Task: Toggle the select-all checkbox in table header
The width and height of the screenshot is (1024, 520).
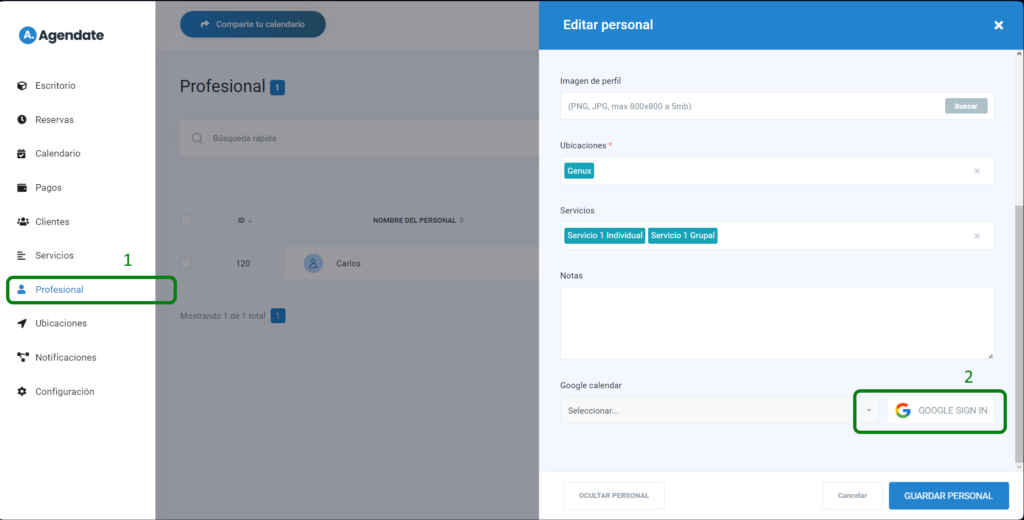Action: pyautogui.click(x=186, y=220)
